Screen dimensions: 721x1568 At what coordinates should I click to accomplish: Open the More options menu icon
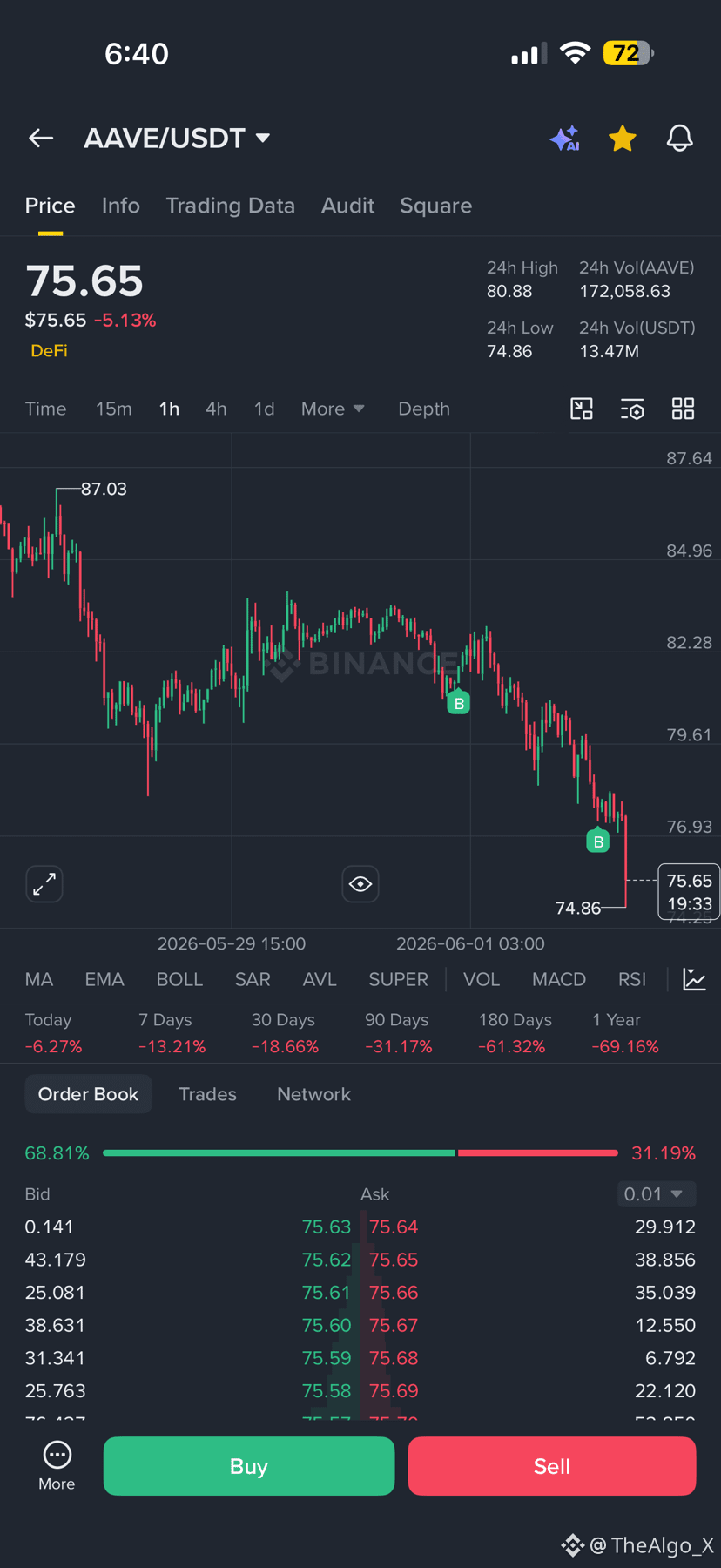pyautogui.click(x=57, y=1465)
